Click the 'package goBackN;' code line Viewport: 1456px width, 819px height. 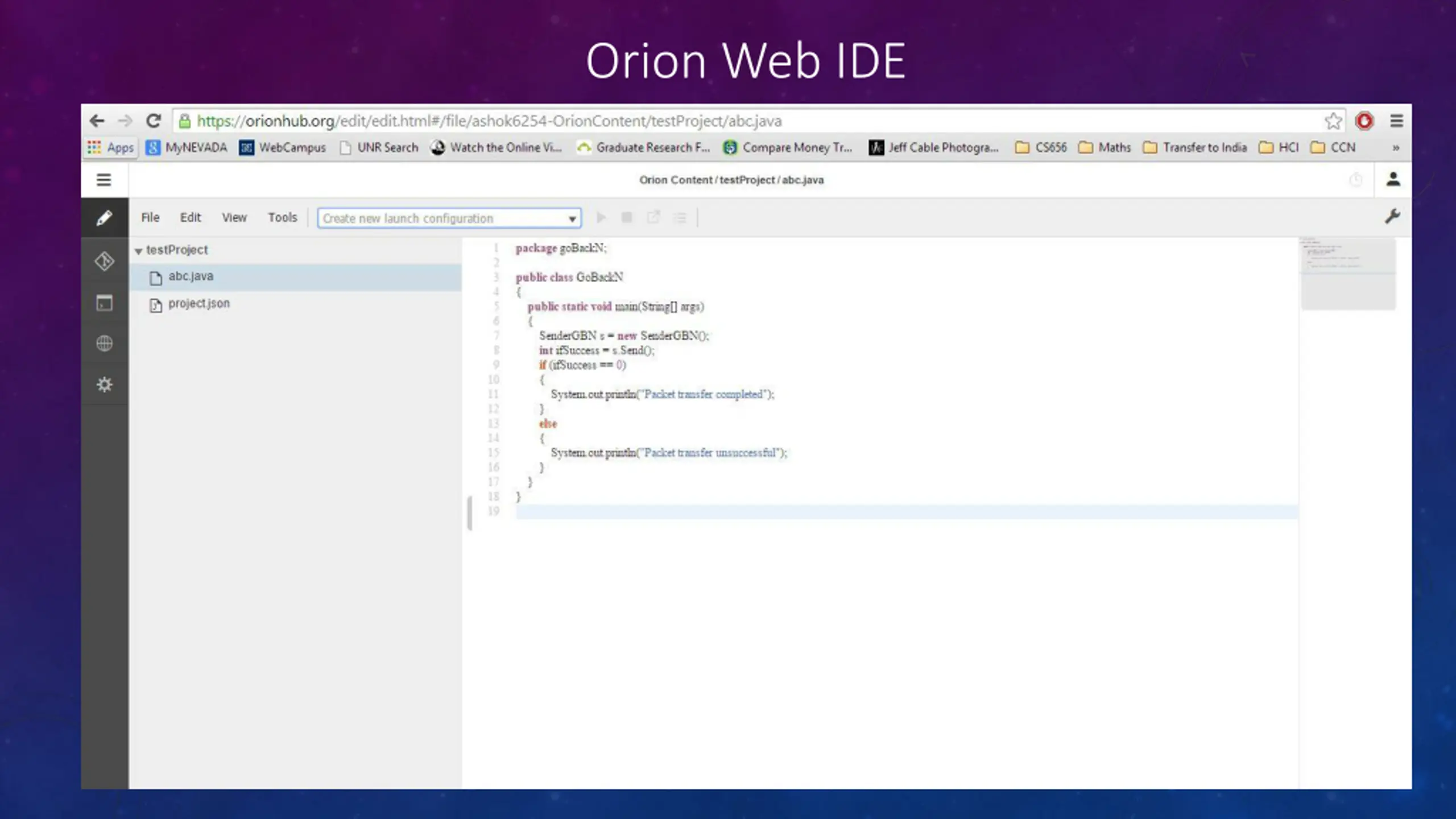tap(561, 249)
